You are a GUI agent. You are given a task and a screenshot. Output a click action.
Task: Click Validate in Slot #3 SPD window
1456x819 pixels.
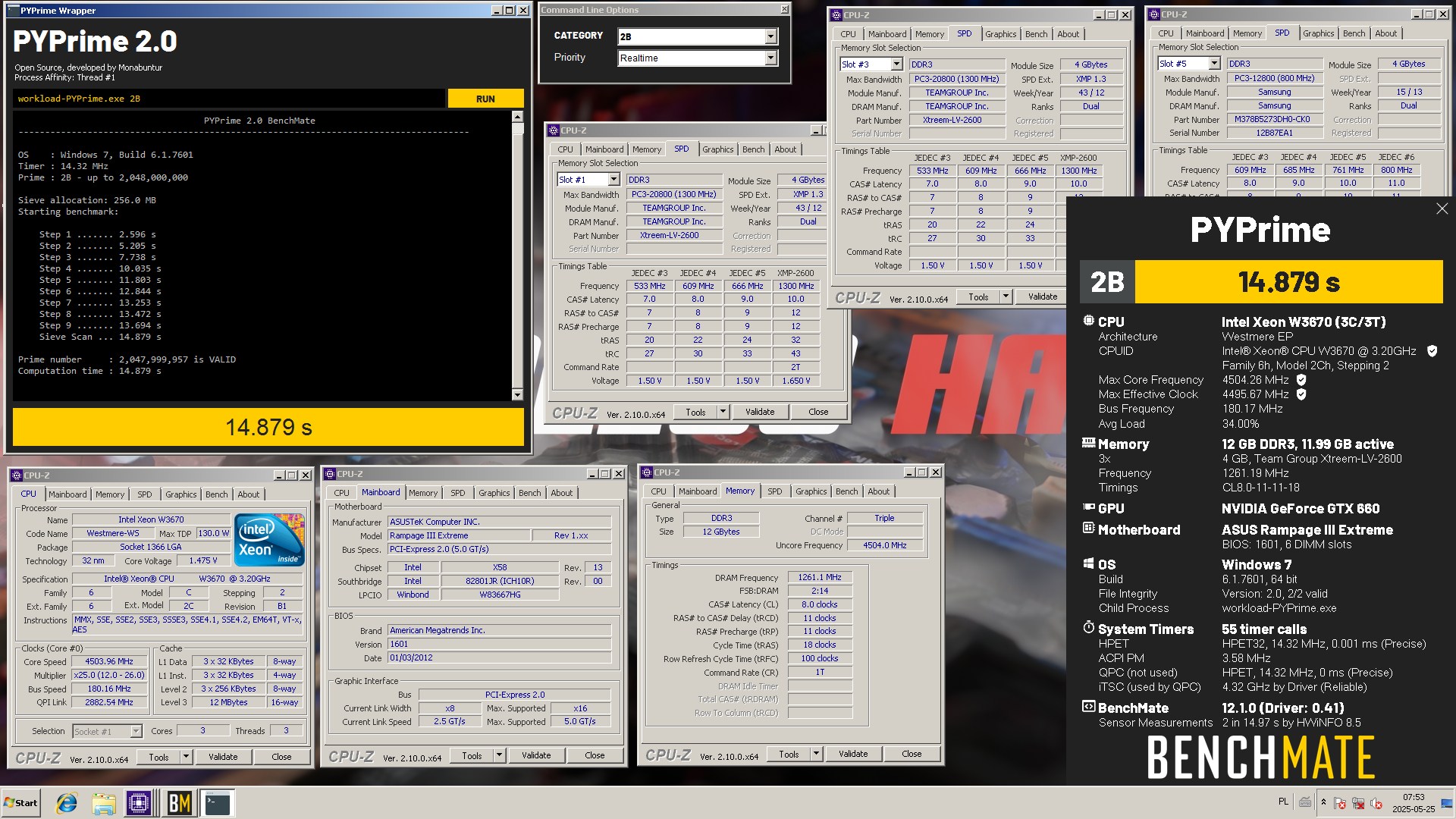pyautogui.click(x=1043, y=297)
